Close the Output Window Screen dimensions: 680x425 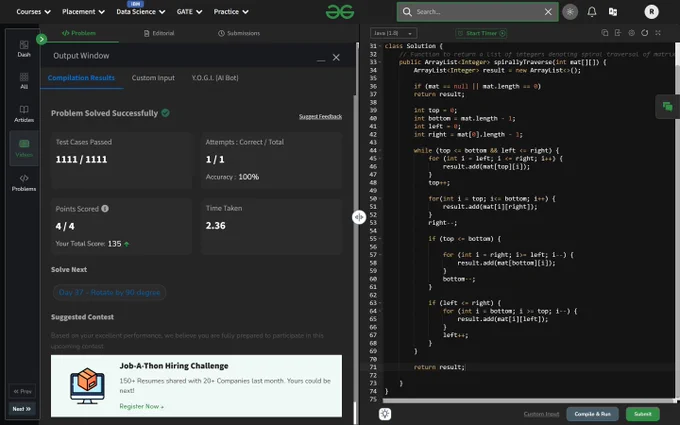[x=336, y=57]
